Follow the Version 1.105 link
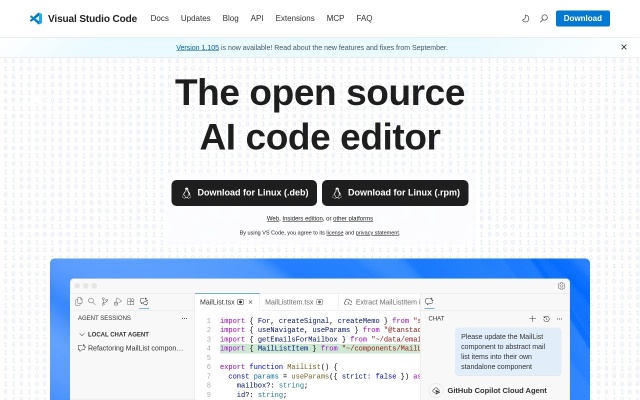This screenshot has width=640, height=400. tap(197, 47)
